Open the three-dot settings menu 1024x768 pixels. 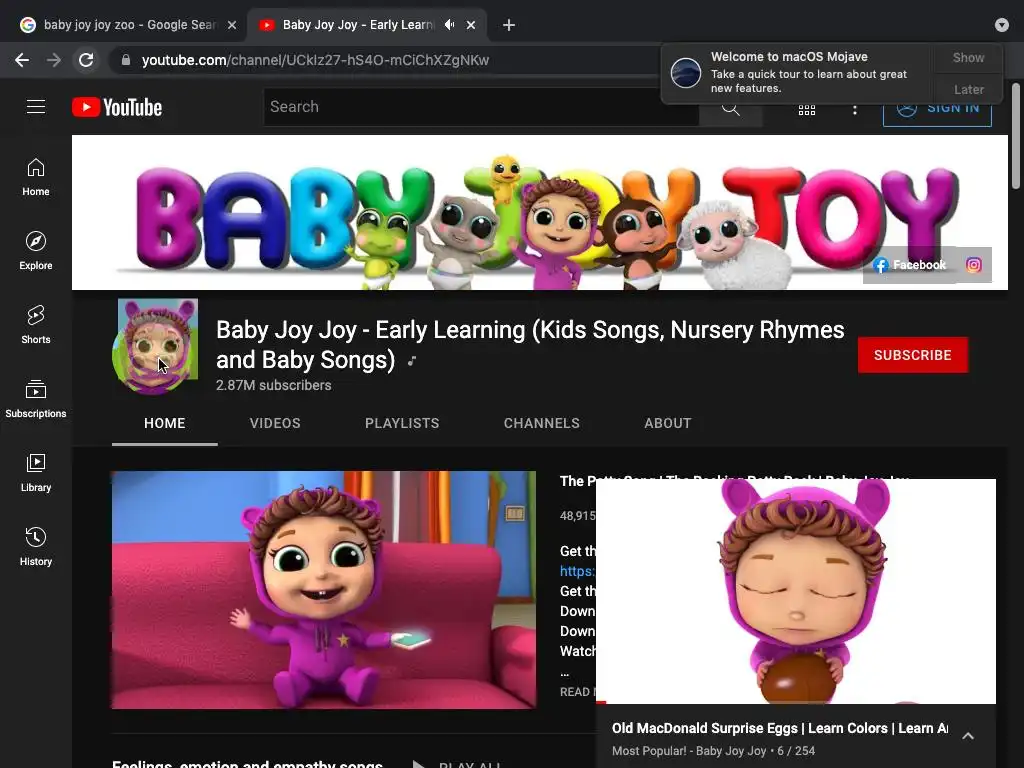click(x=854, y=110)
